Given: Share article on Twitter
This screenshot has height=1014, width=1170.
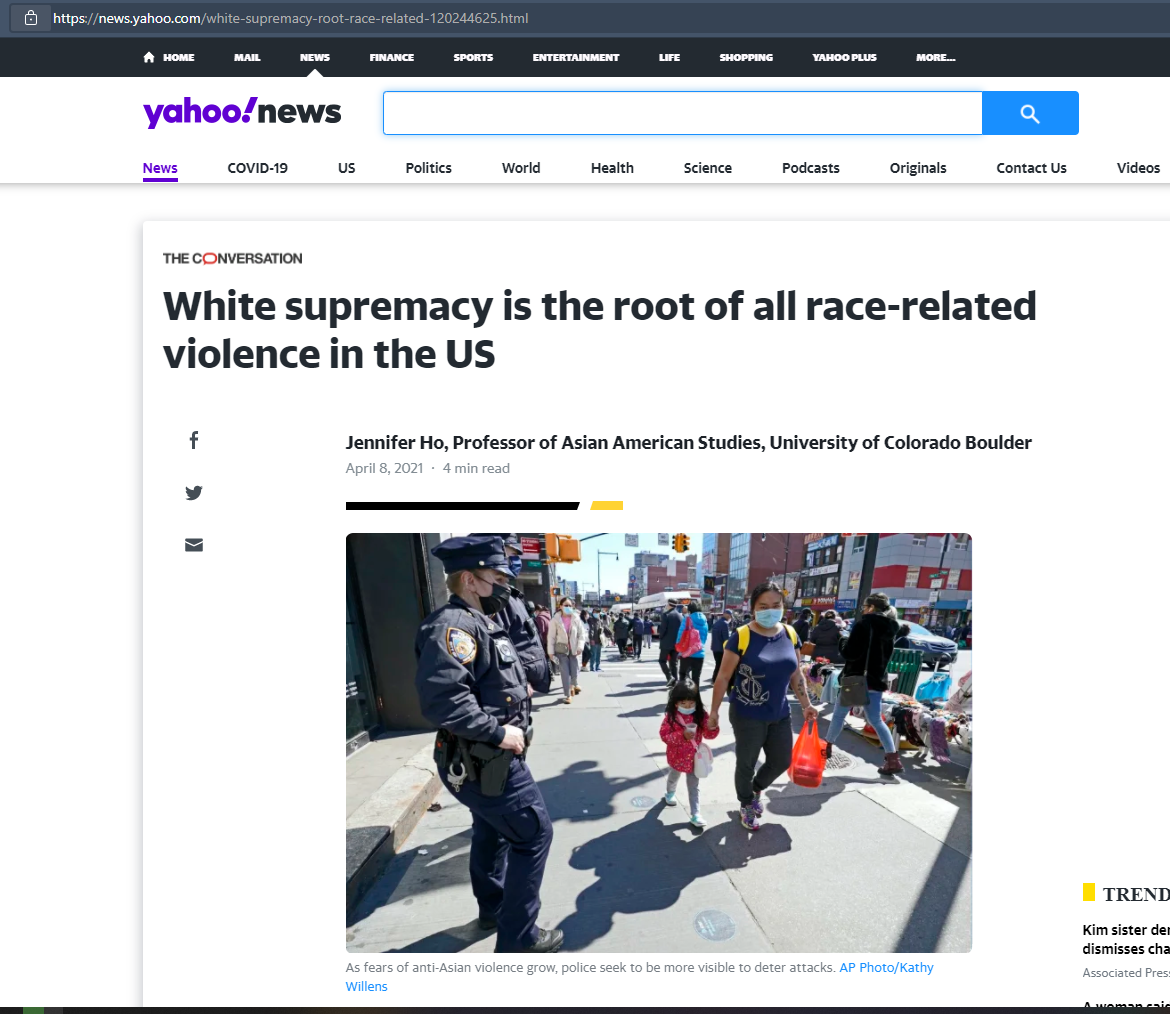Looking at the screenshot, I should click(x=194, y=492).
